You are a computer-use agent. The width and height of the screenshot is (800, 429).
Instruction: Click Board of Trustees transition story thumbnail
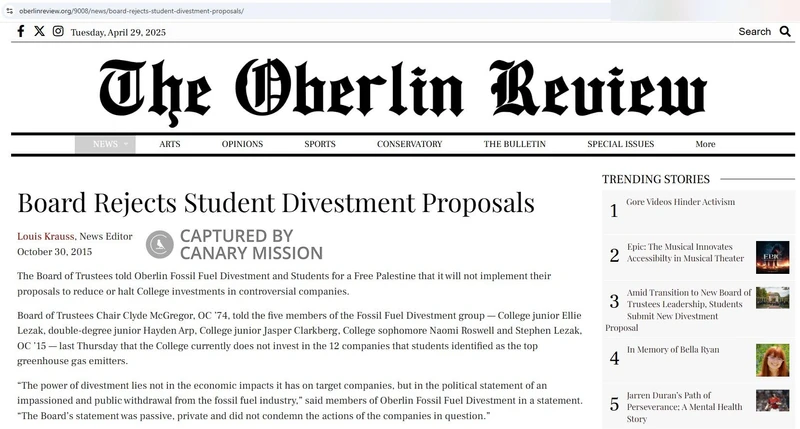coord(772,297)
